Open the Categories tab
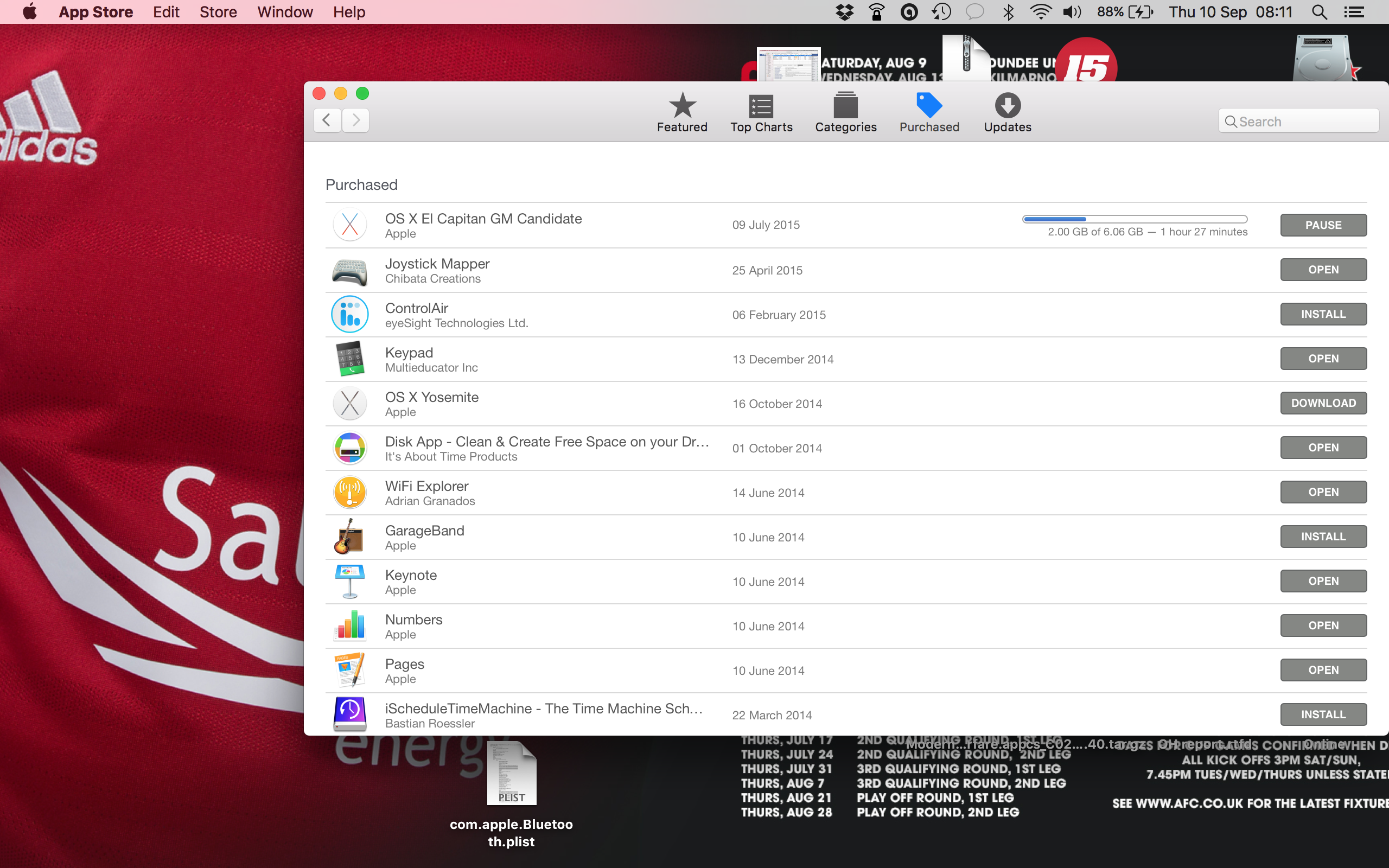This screenshot has width=1389, height=868. pyautogui.click(x=845, y=112)
